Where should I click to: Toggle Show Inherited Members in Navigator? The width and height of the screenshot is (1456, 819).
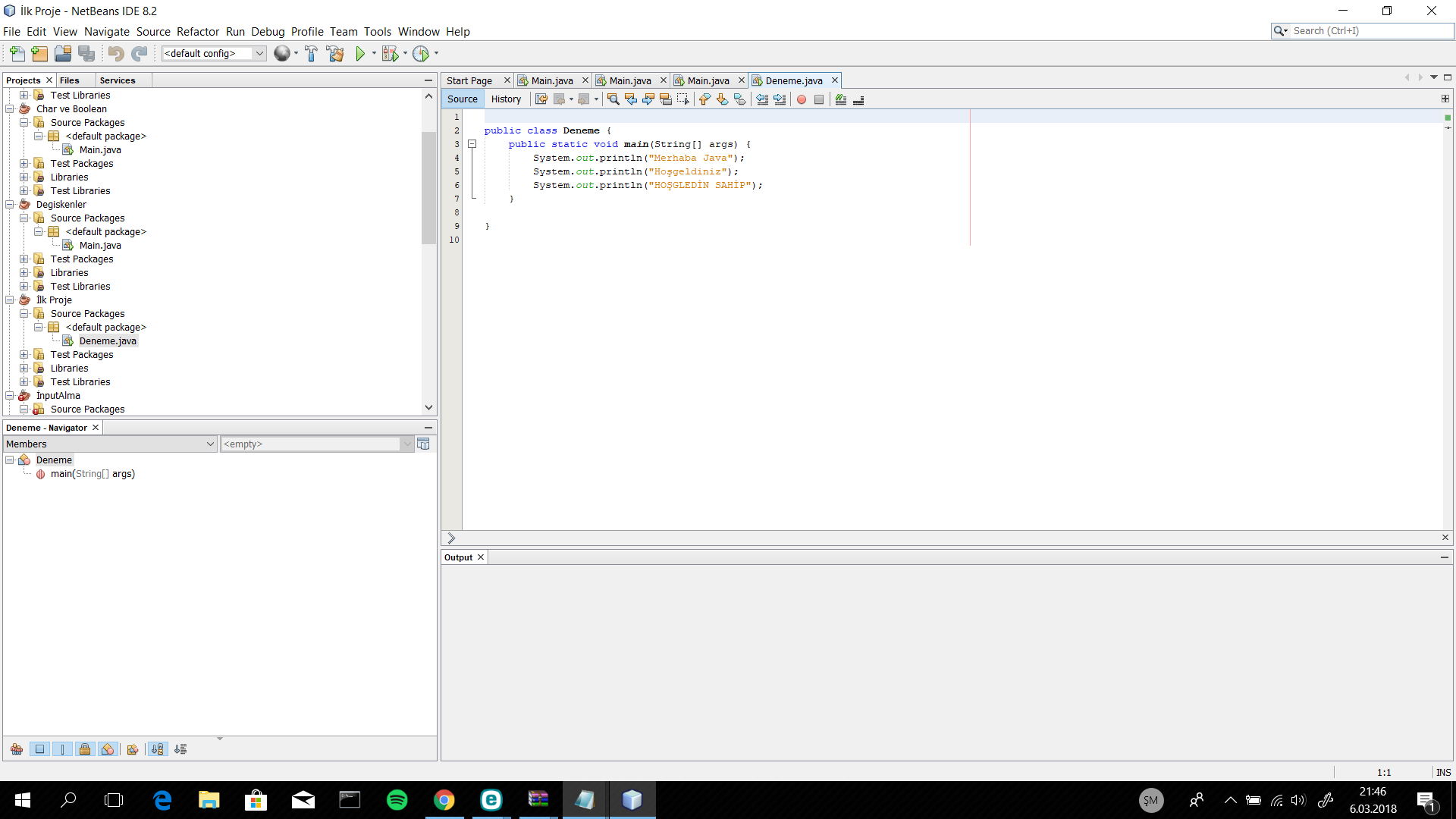[x=17, y=749]
